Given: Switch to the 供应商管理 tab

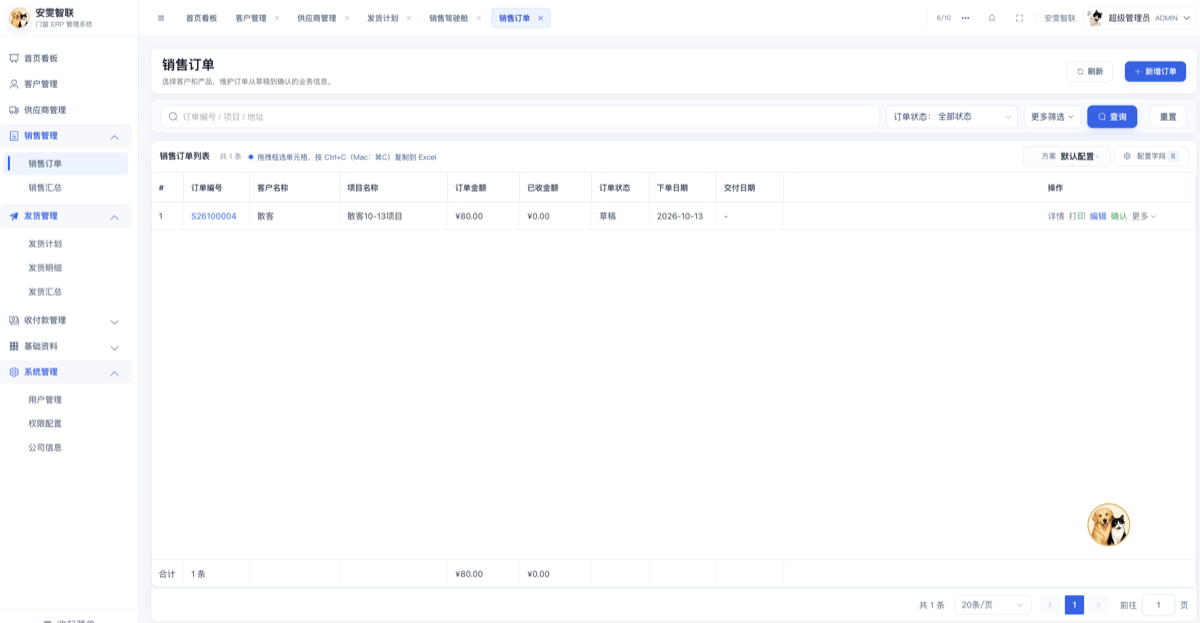Looking at the screenshot, I should (x=317, y=18).
